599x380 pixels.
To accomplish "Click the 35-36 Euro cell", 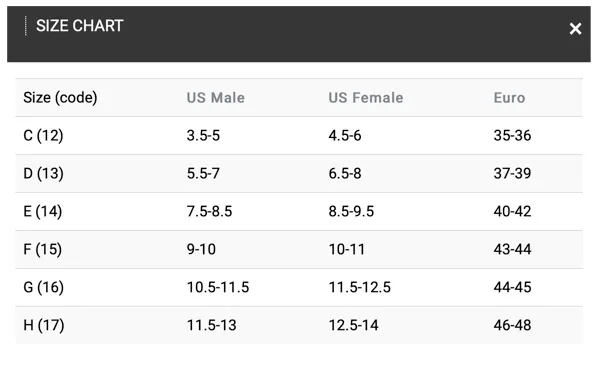I will click(512, 136).
